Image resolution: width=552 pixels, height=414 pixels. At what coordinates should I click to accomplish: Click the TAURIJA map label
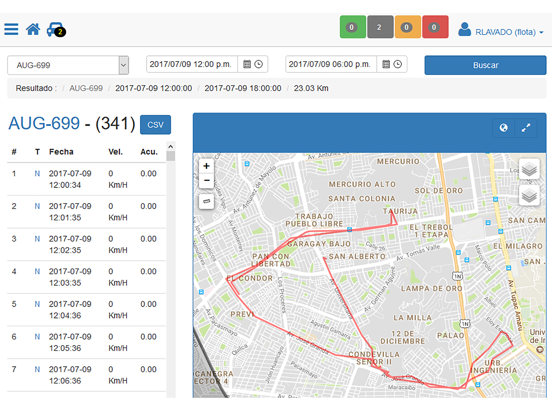tap(400, 211)
